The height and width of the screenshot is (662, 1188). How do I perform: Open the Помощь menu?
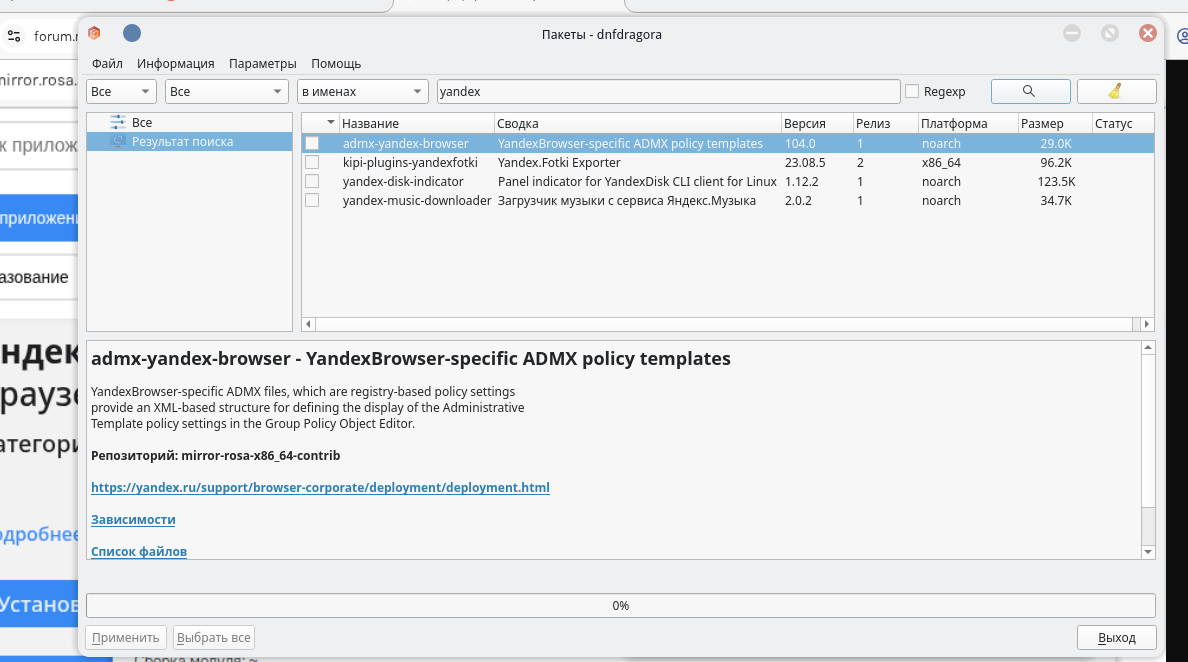tap(336, 64)
